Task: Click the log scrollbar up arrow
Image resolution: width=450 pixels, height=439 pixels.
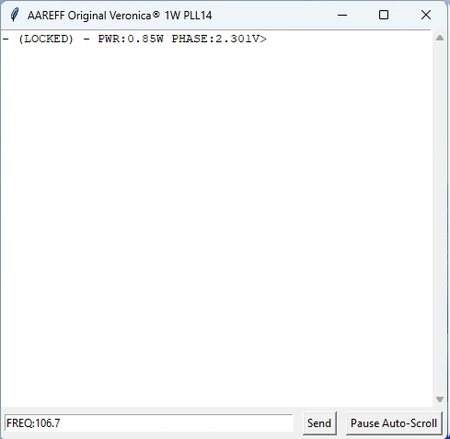Action: point(440,38)
